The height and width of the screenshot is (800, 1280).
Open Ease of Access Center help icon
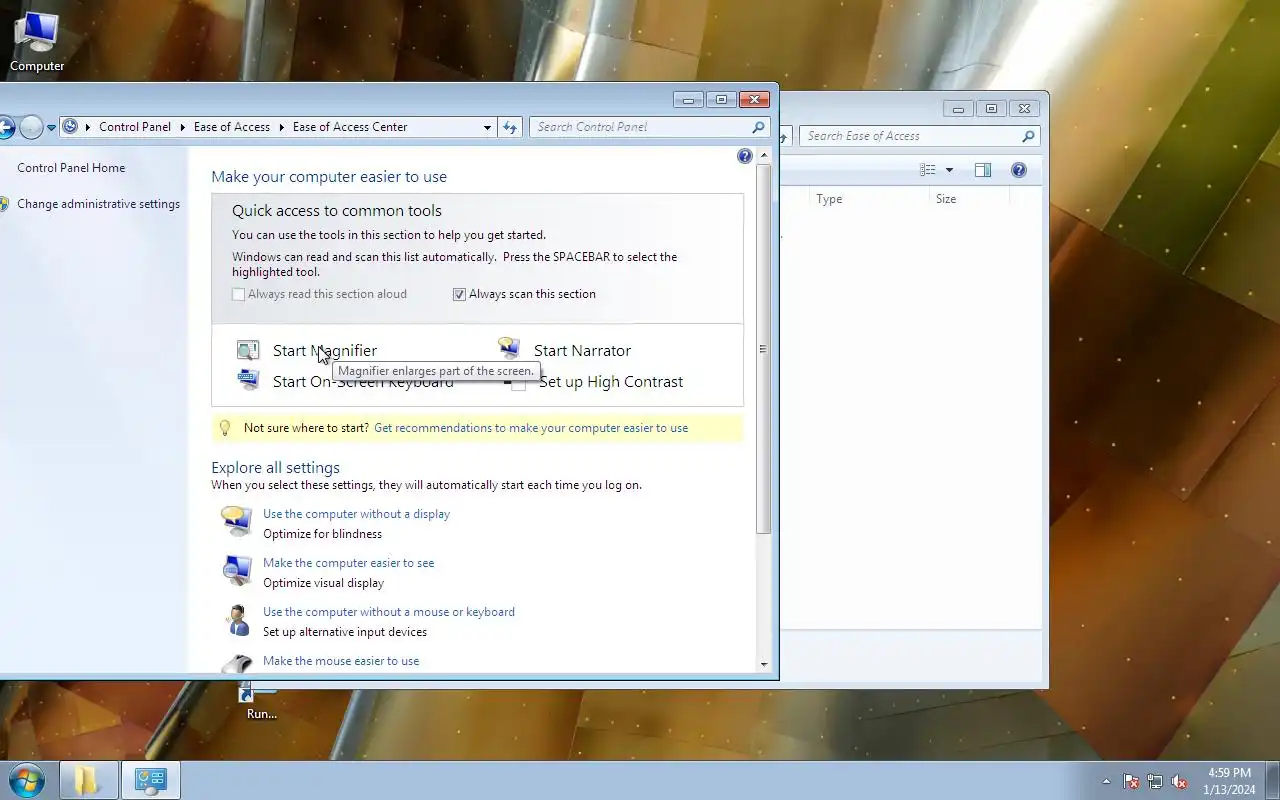pyautogui.click(x=744, y=156)
